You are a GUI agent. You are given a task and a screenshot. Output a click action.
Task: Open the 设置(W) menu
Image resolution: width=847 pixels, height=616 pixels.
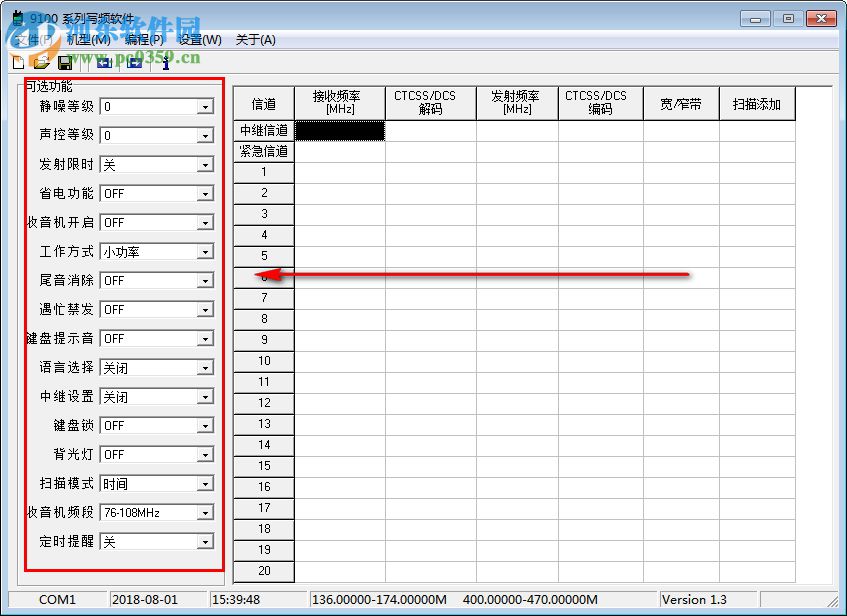pos(200,40)
